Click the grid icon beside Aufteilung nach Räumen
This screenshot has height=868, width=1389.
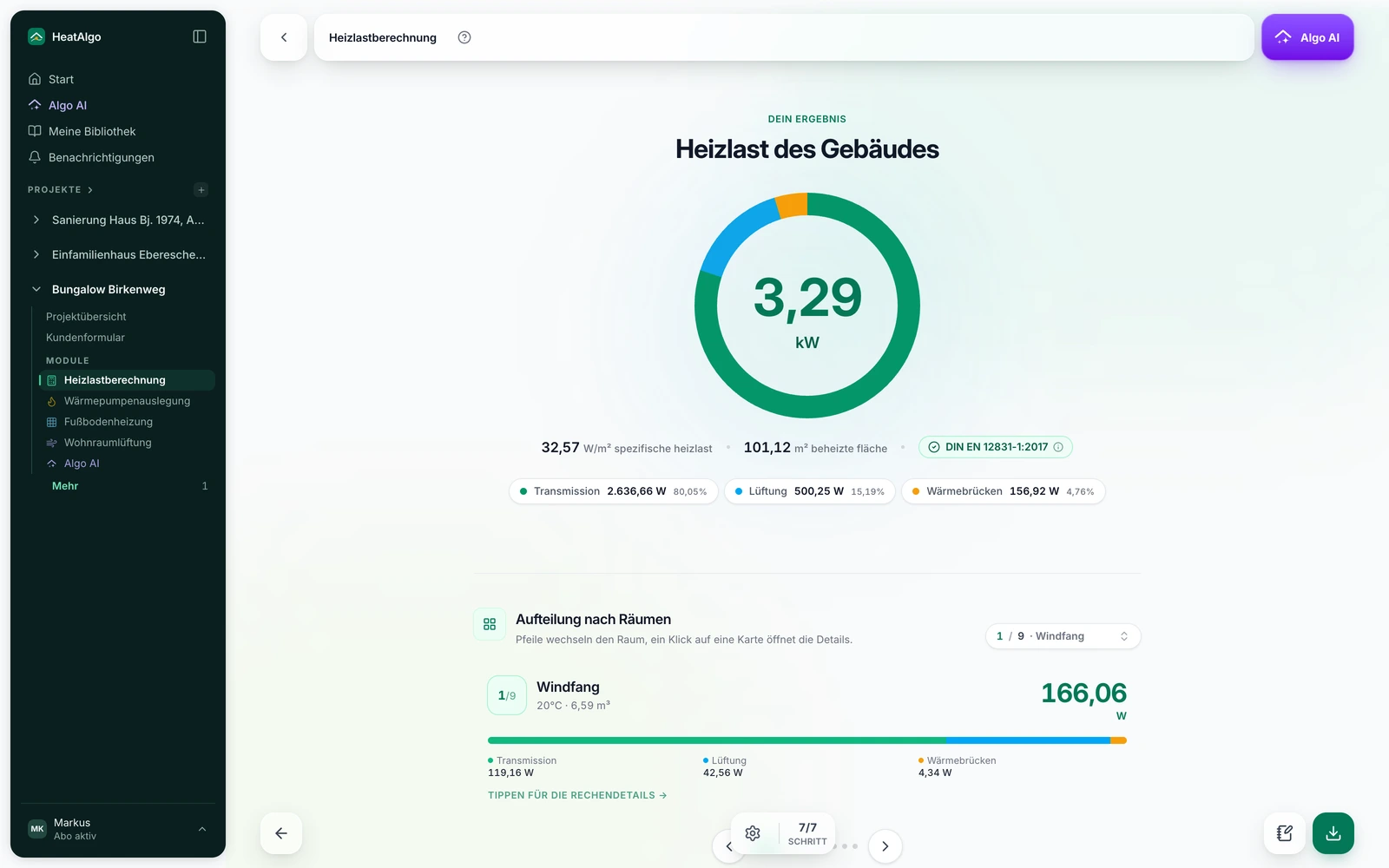[490, 624]
